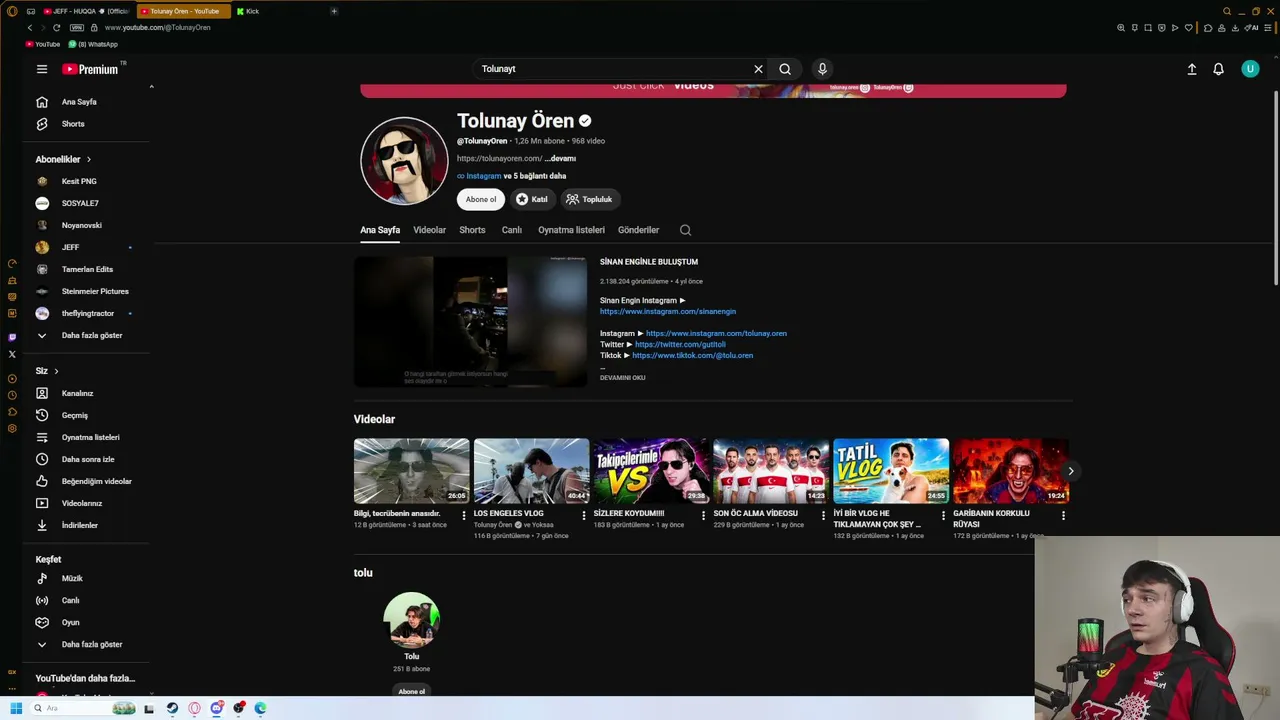
Task: Open the notifications bell
Action: tap(1218, 69)
